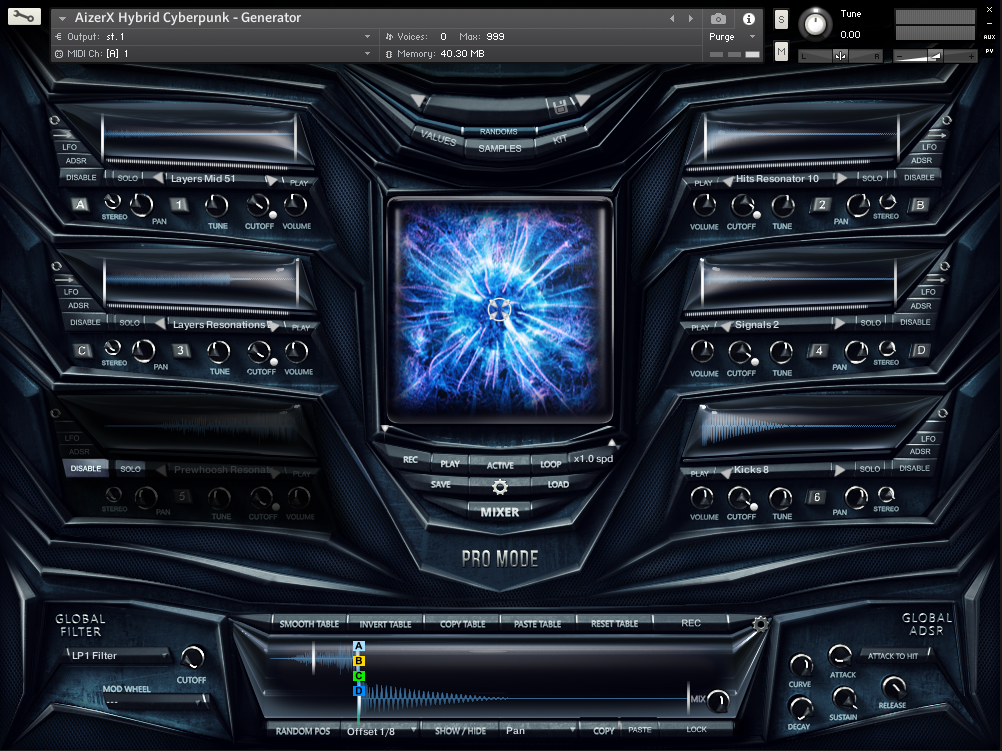The width and height of the screenshot is (1002, 751).
Task: Toggle ACTIVE under the XY pad
Action: [x=500, y=465]
